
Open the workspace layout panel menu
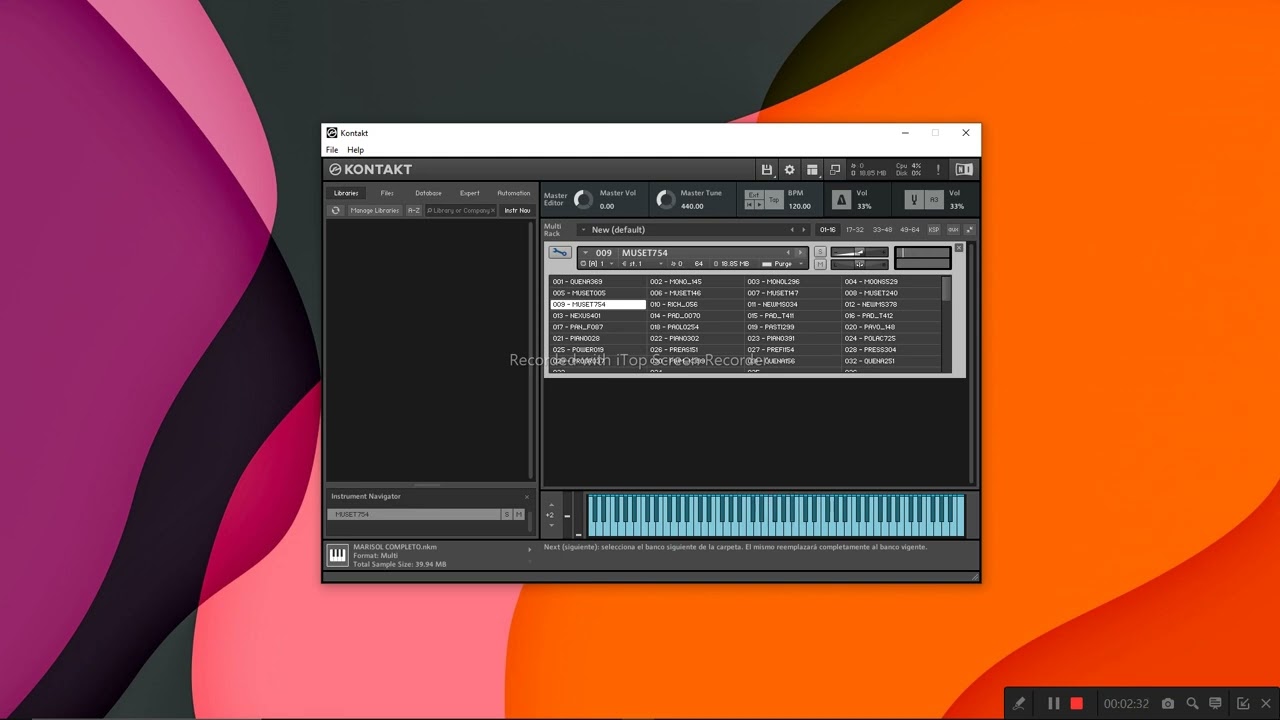click(x=812, y=170)
